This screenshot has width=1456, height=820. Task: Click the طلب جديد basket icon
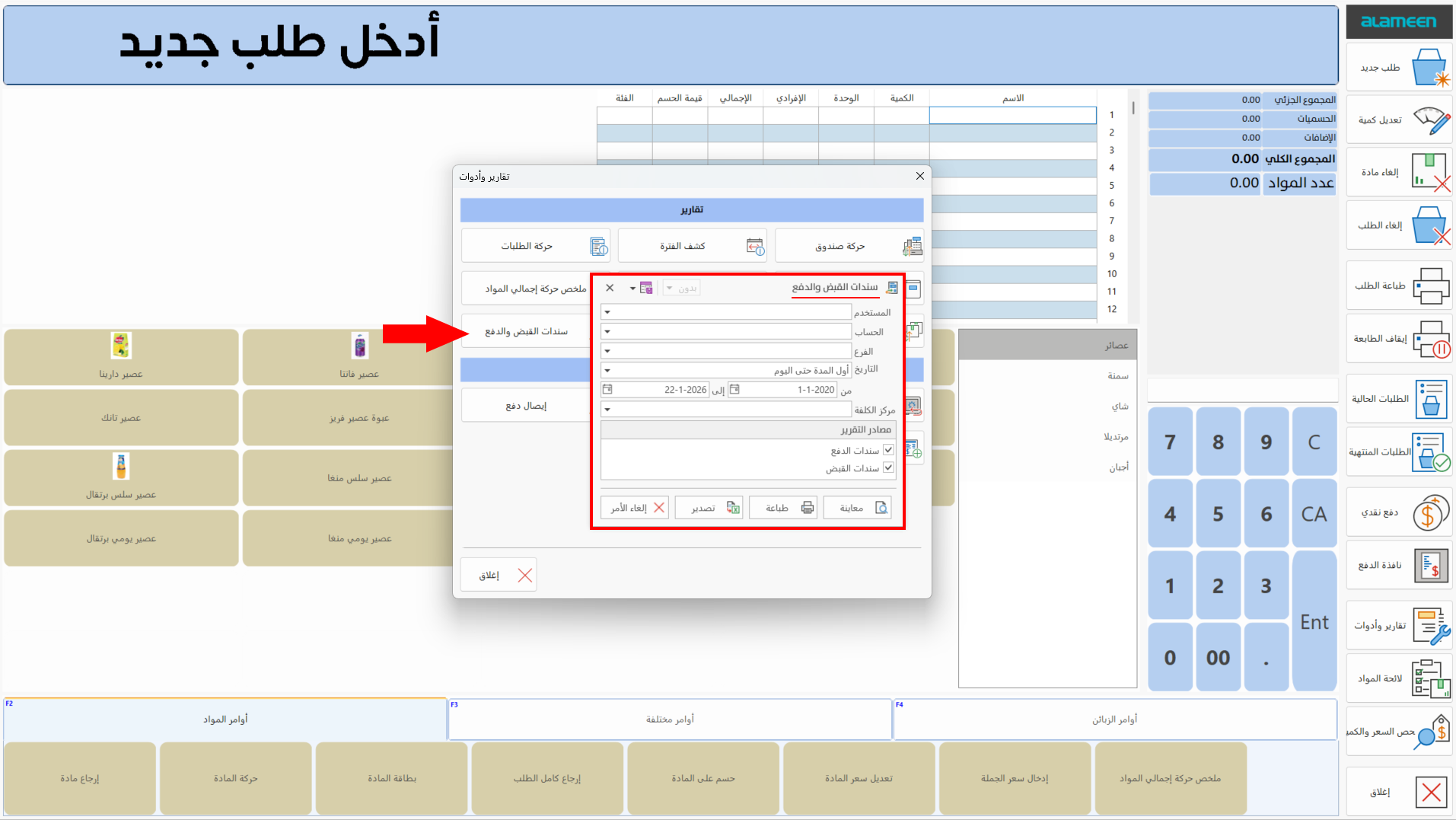(1429, 69)
